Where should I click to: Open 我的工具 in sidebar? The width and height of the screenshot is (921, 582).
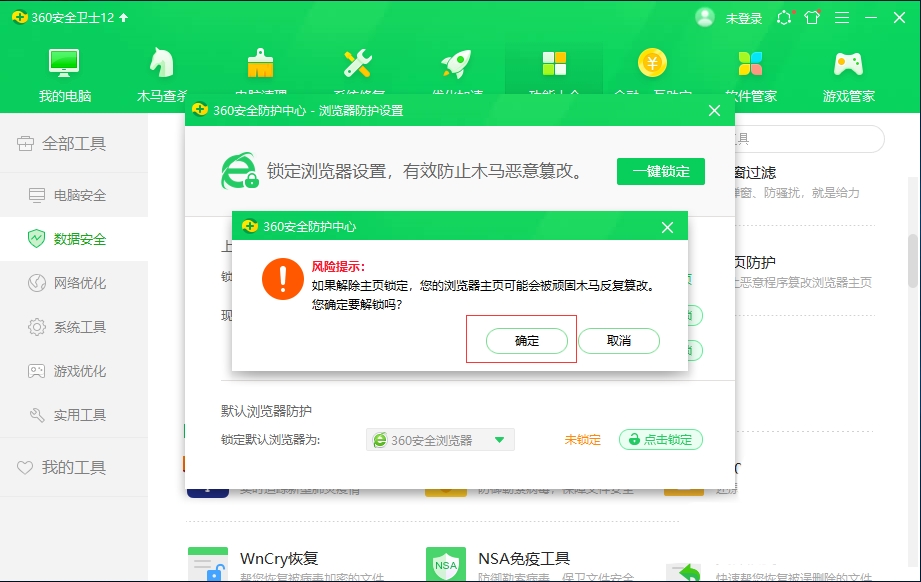pos(74,467)
